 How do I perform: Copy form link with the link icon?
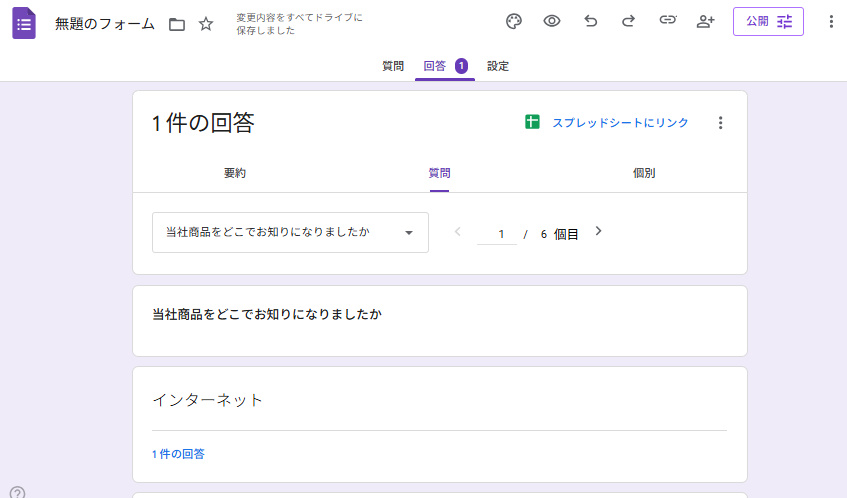[x=667, y=21]
